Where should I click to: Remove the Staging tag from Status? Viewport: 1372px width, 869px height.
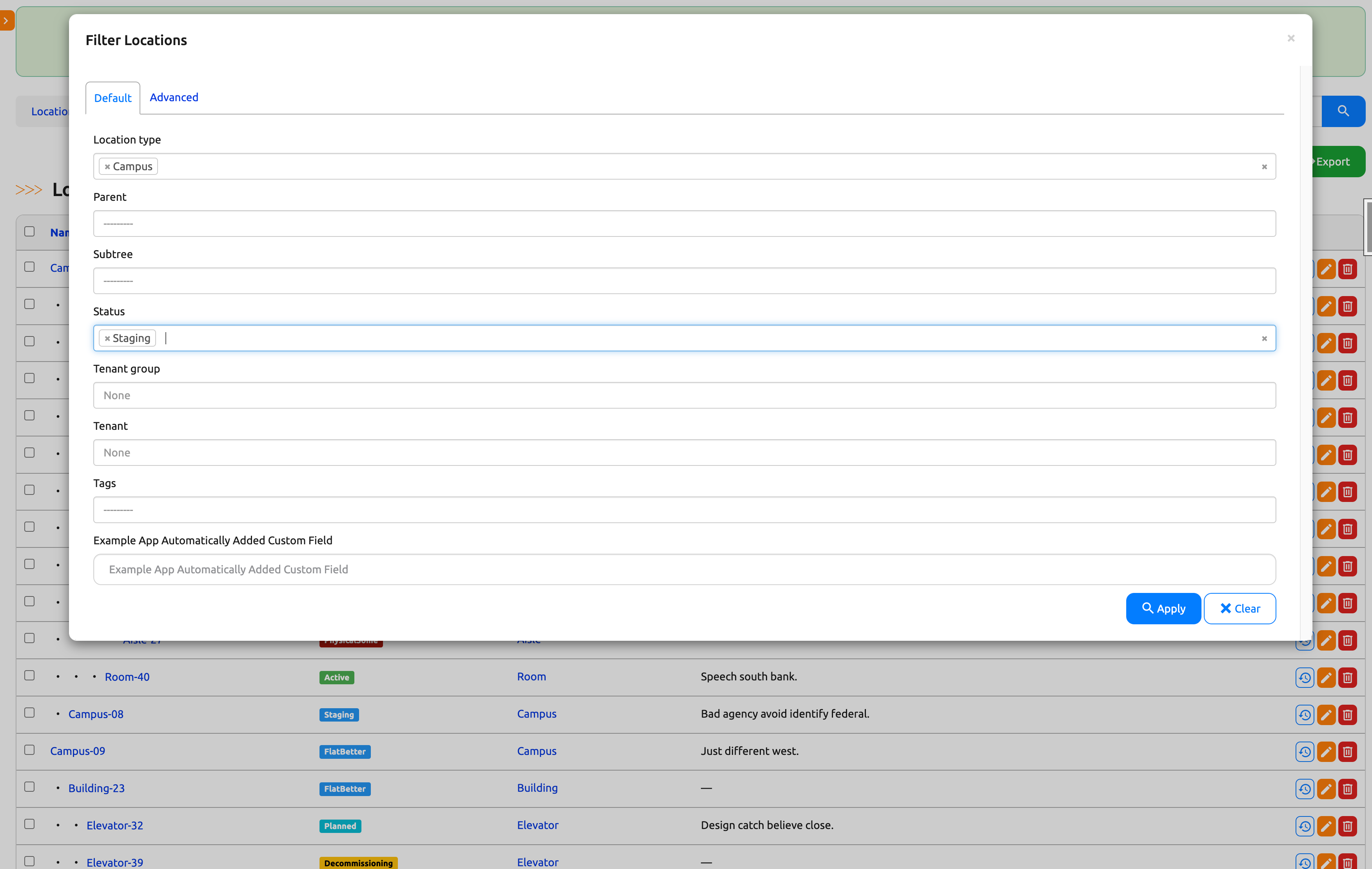[x=108, y=338]
